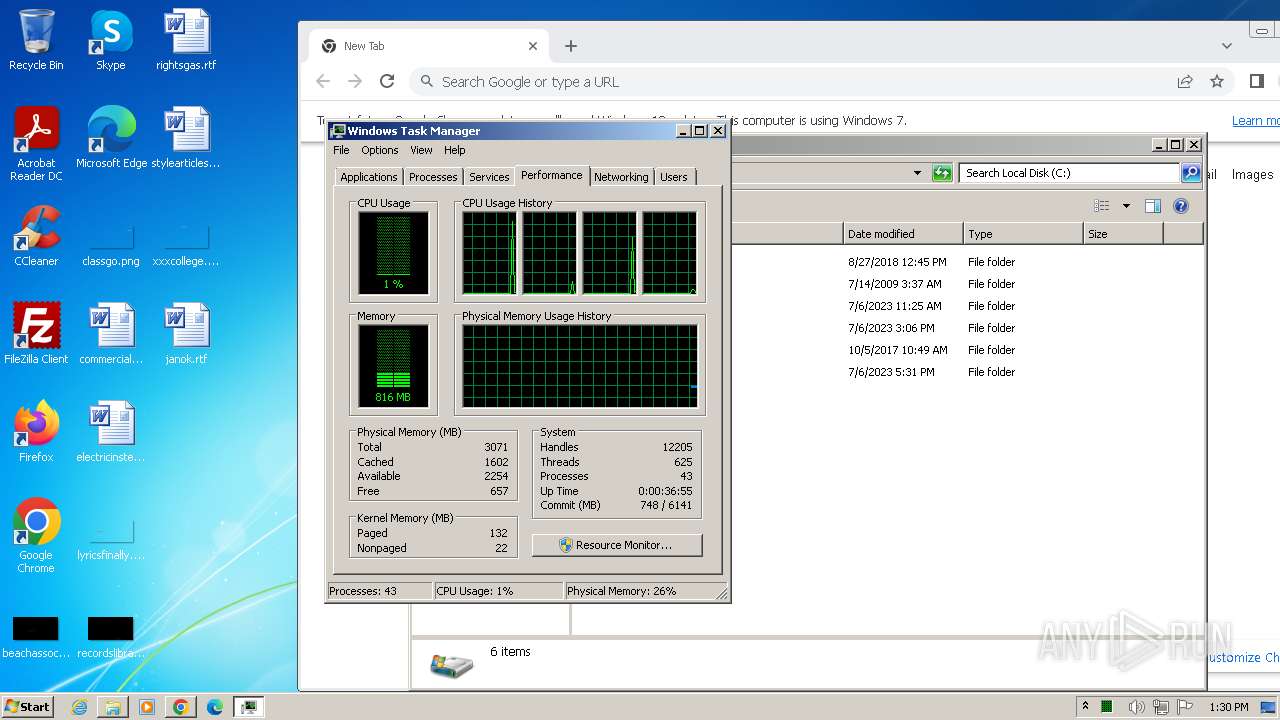The height and width of the screenshot is (720, 1280).
Task: Switch to the Services tab
Action: coord(489,177)
